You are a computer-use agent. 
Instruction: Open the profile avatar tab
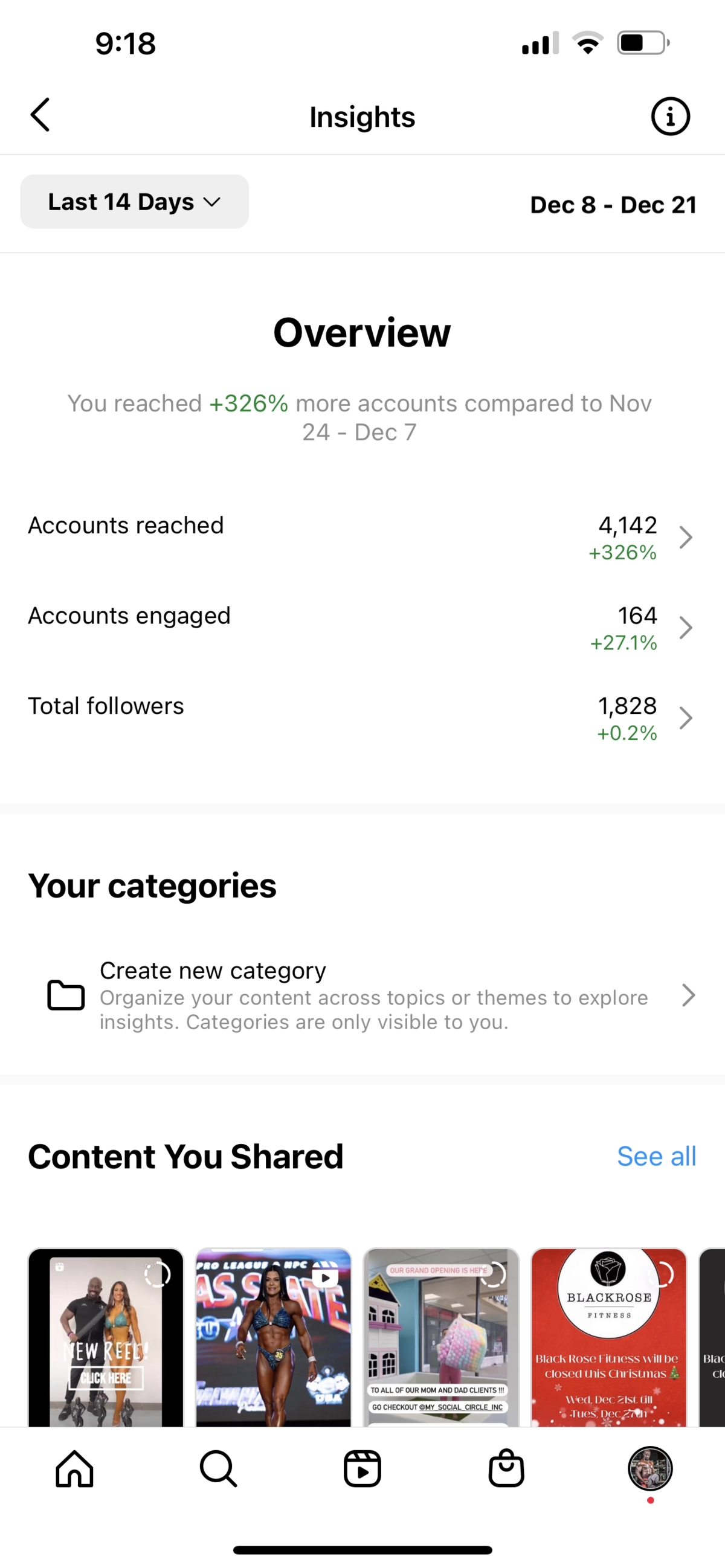[650, 1468]
